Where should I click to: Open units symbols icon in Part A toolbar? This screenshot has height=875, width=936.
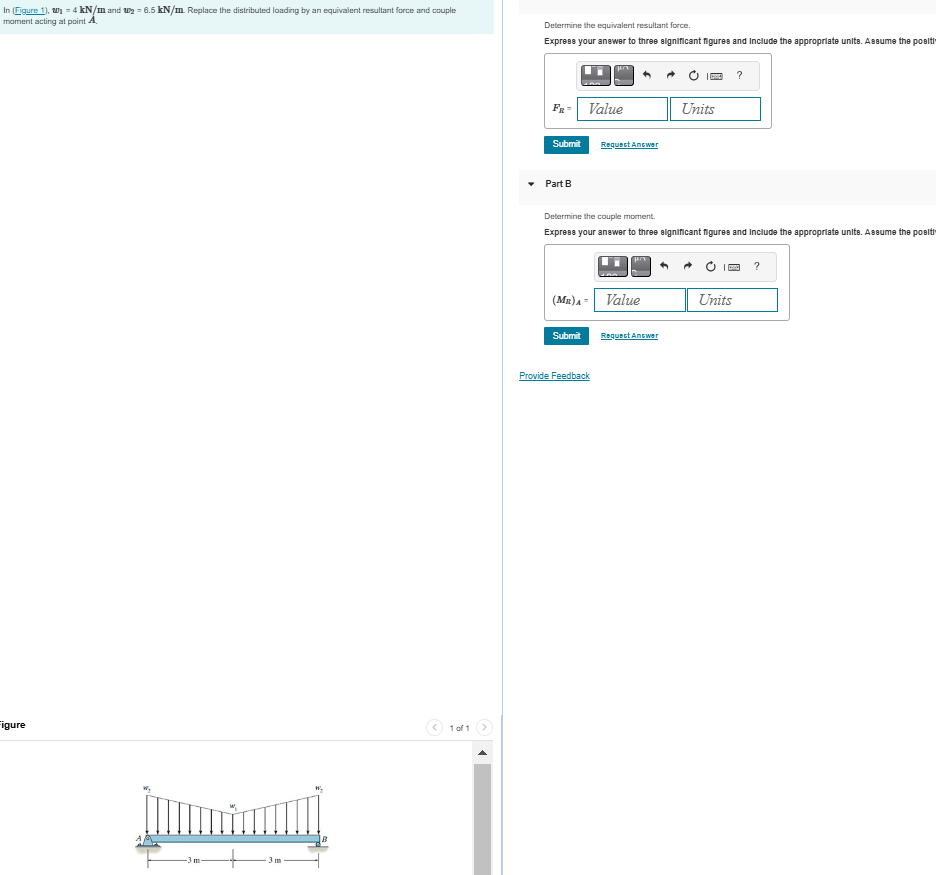click(x=624, y=75)
